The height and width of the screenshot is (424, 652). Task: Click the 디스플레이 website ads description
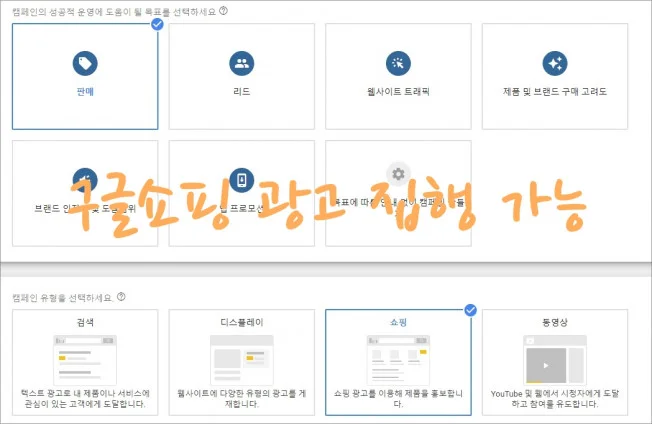point(242,399)
